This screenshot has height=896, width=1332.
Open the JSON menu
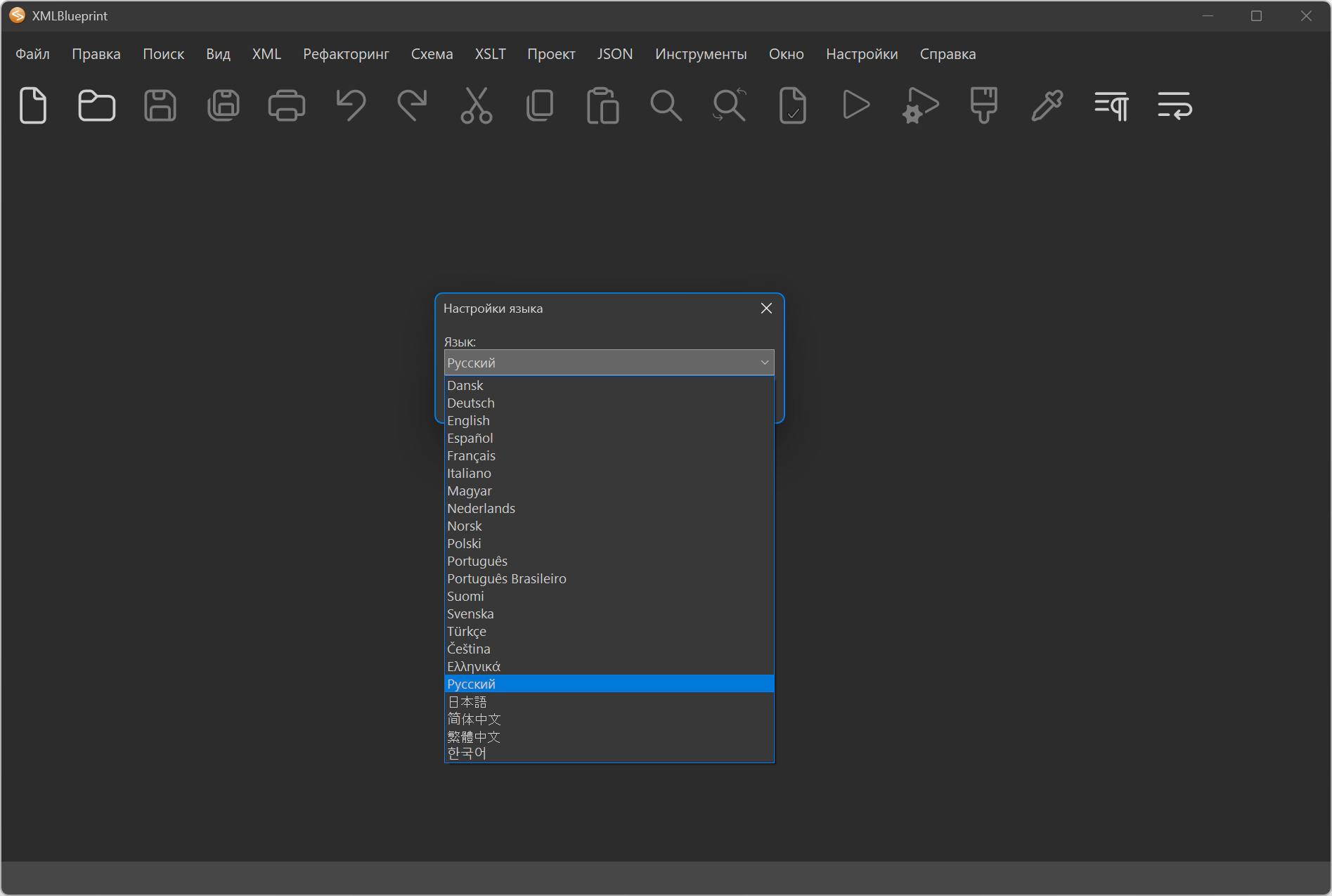tap(615, 54)
